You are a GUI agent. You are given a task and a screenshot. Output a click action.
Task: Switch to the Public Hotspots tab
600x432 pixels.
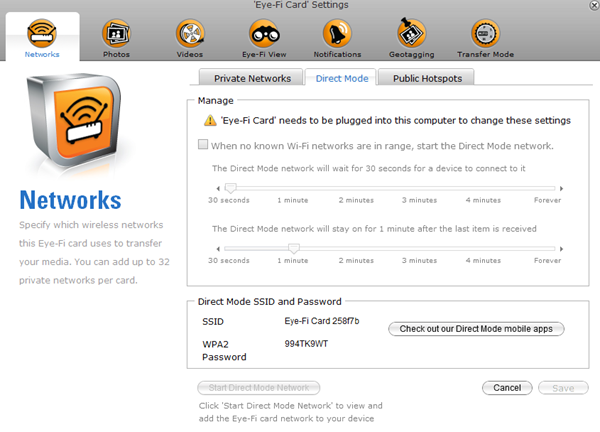pyautogui.click(x=427, y=77)
